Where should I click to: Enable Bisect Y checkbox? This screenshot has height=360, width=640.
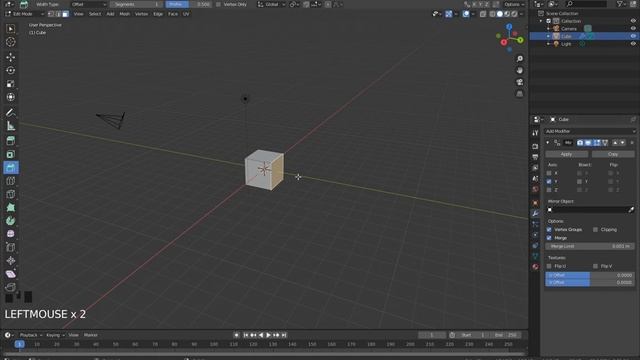click(x=580, y=182)
